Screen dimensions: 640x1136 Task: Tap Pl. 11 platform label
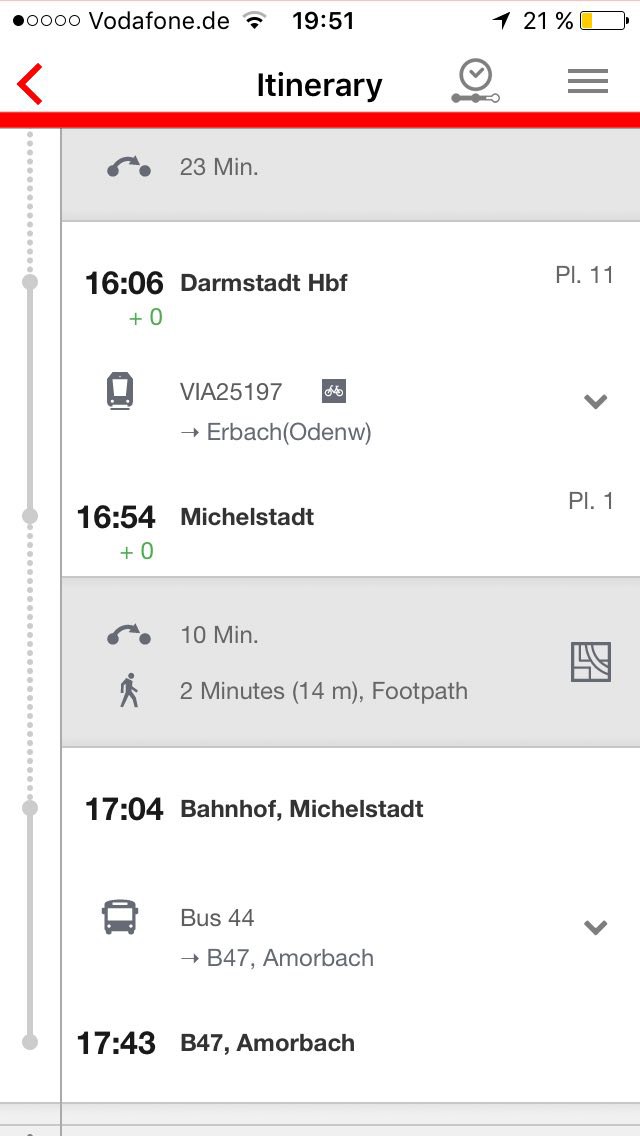(584, 275)
